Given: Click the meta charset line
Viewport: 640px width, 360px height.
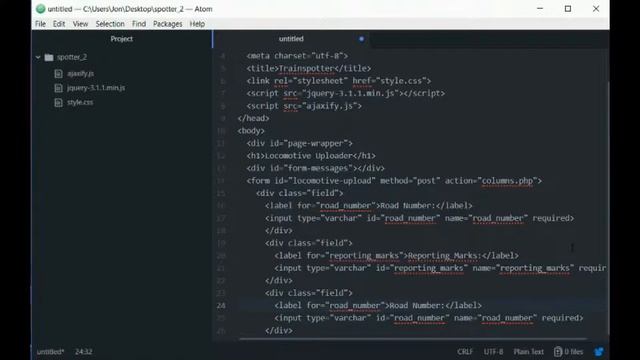Looking at the screenshot, I should tap(297, 56).
